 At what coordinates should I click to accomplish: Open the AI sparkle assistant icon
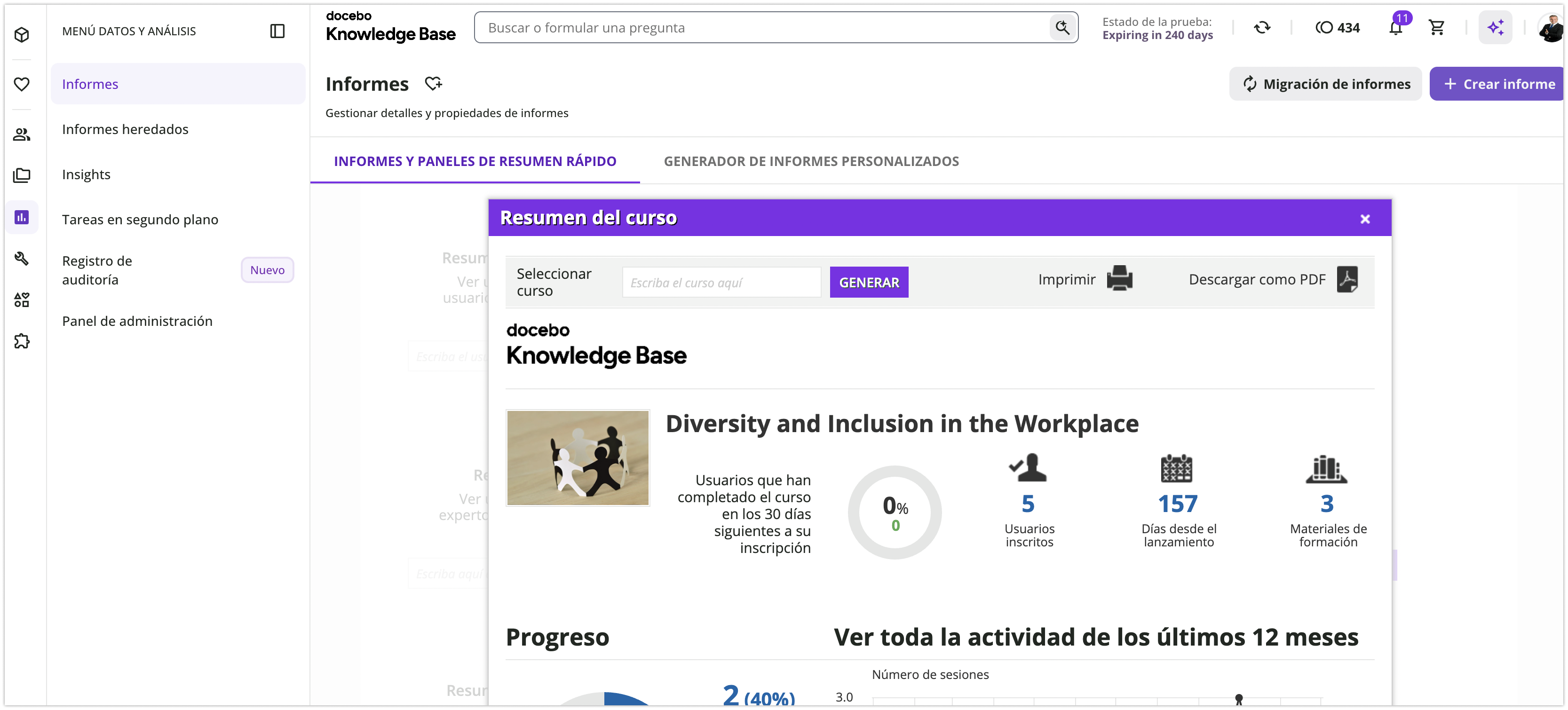(x=1495, y=27)
